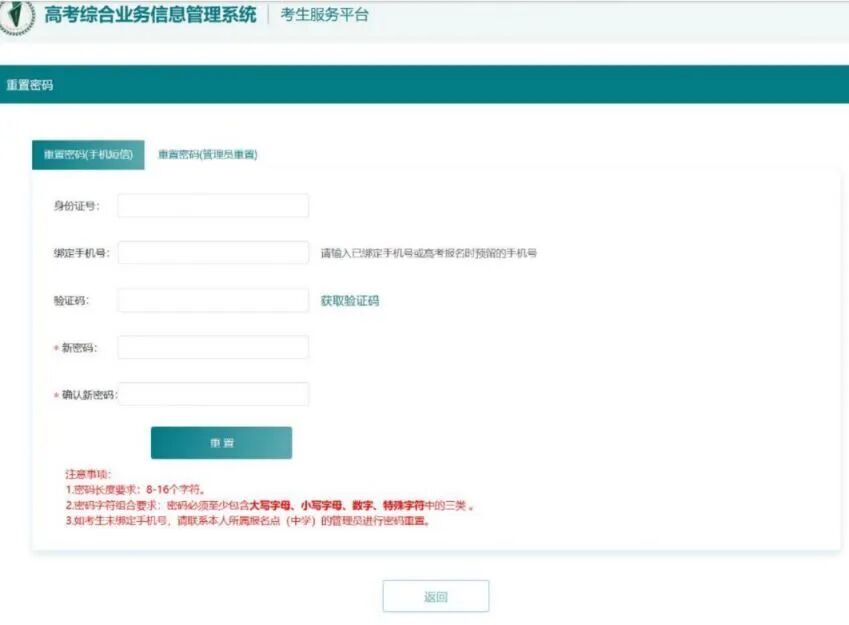Image resolution: width=849 pixels, height=625 pixels.
Task: Click the 返回 button at page bottom
Action: pyautogui.click(x=435, y=595)
